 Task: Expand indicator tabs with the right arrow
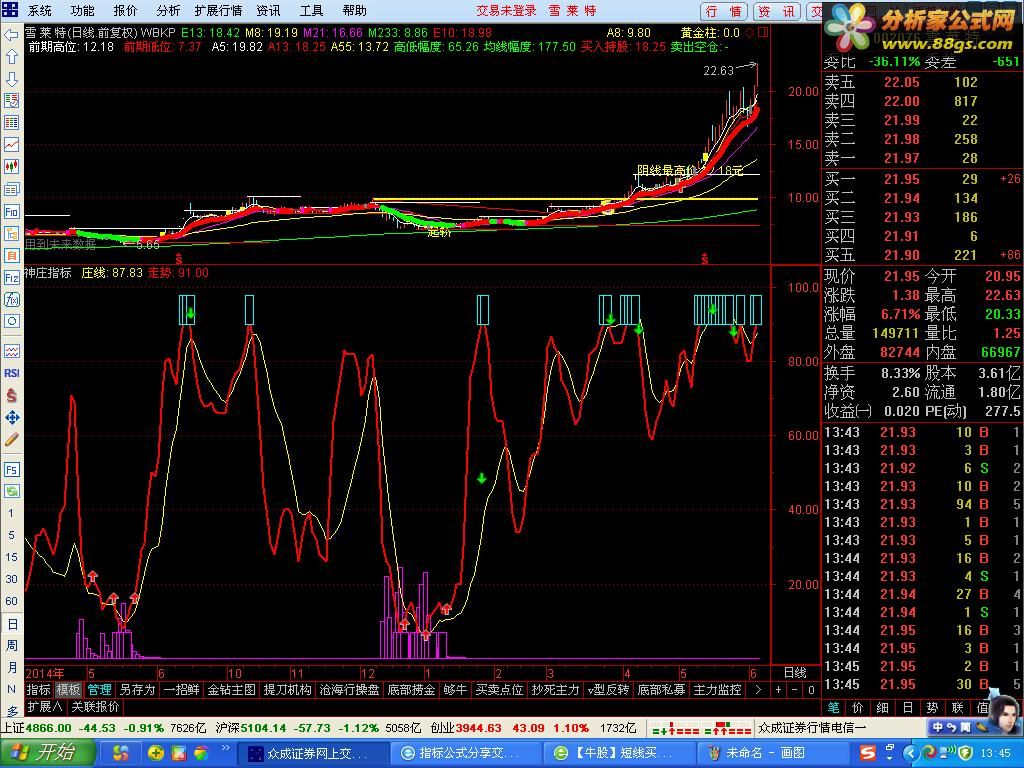tap(758, 690)
